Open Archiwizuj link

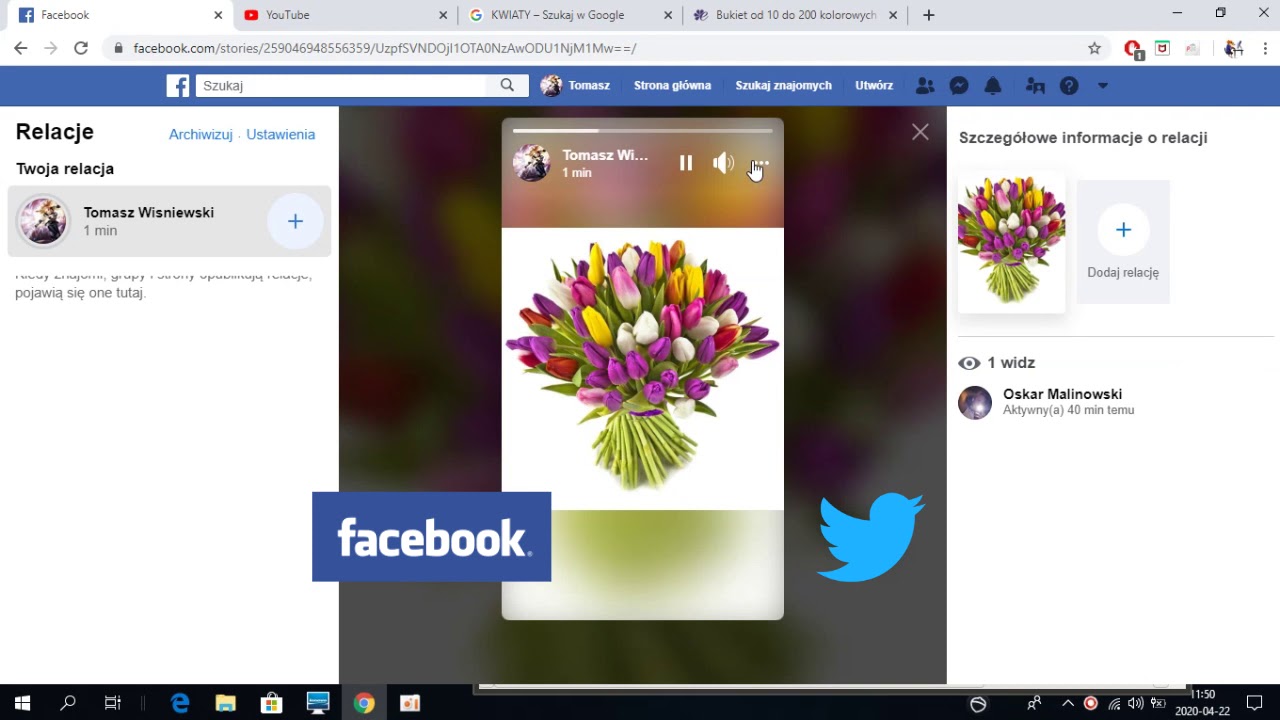200,134
